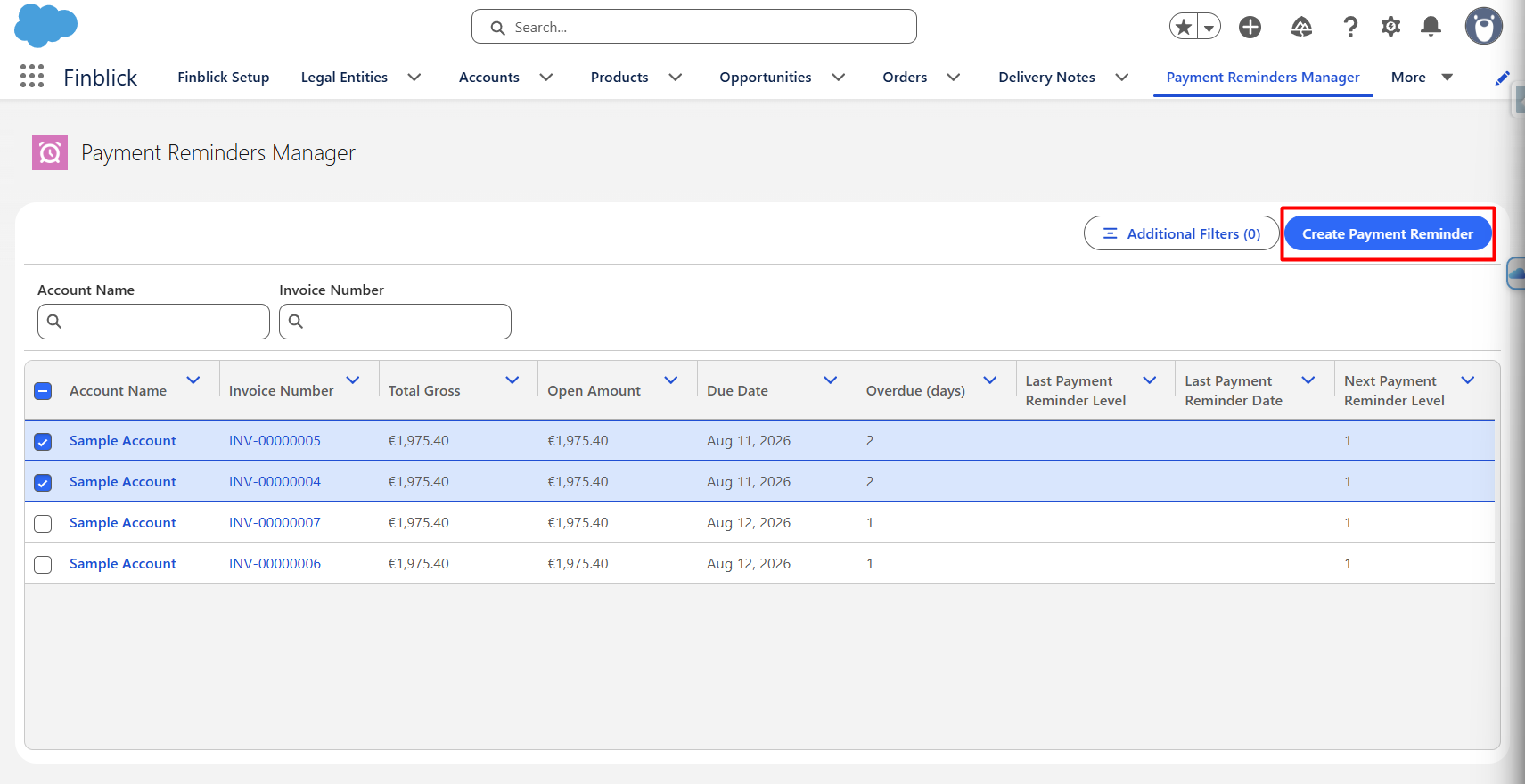Go to the Delivery Notes tab
The height and width of the screenshot is (784, 1525).
pos(1046,78)
